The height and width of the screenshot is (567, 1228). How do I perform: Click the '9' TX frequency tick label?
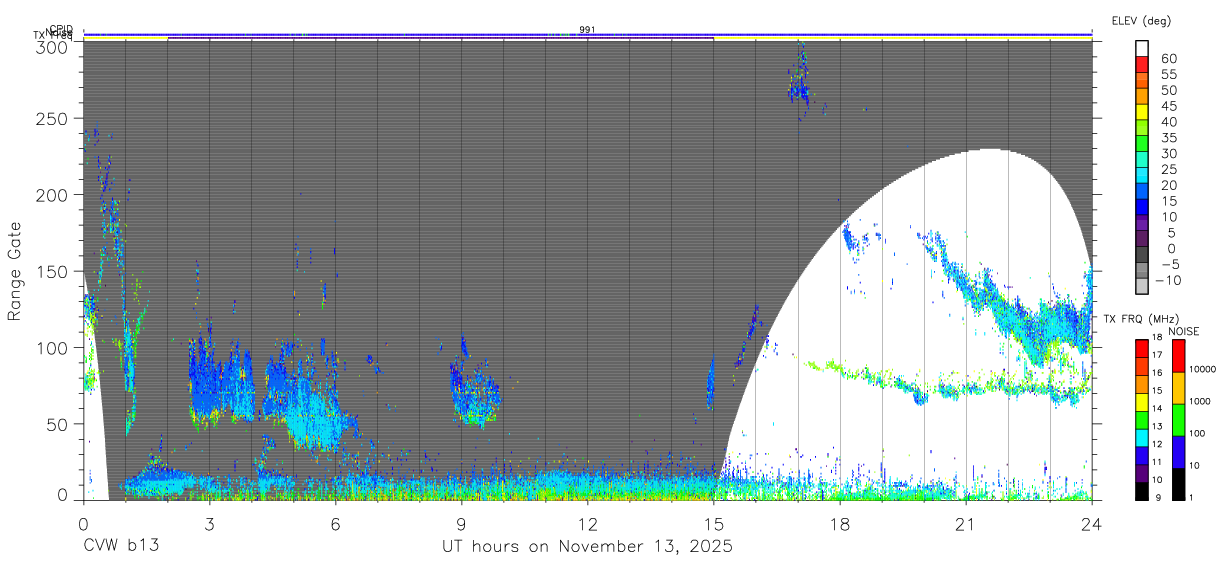[1160, 497]
